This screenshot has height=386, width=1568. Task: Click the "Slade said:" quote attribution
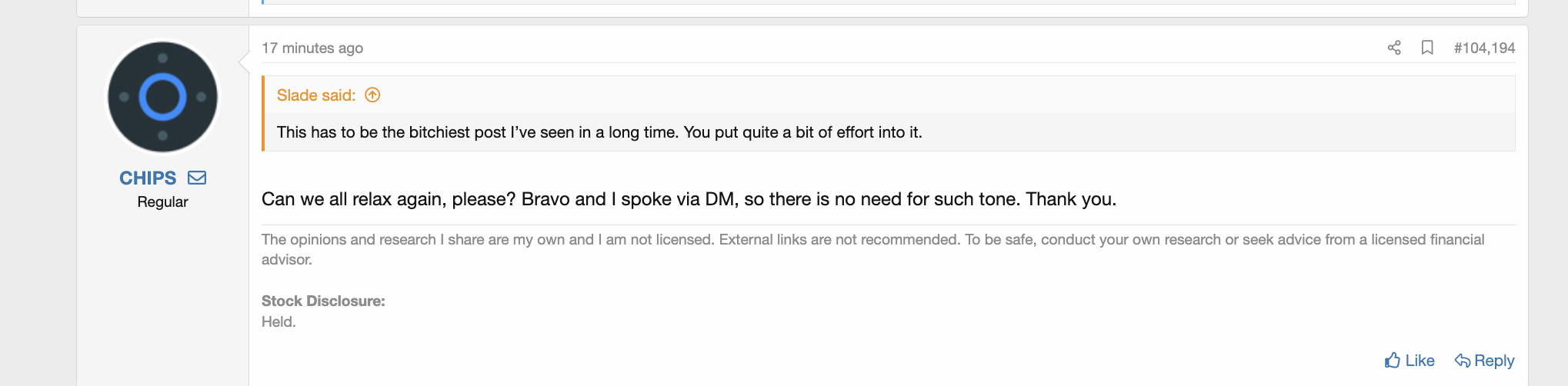coord(316,95)
